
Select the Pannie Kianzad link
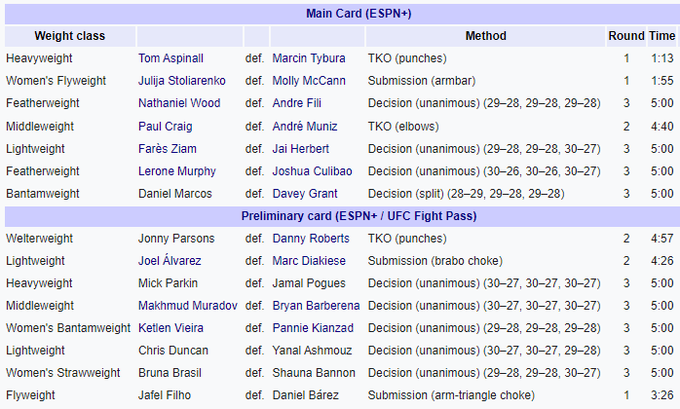click(x=312, y=328)
